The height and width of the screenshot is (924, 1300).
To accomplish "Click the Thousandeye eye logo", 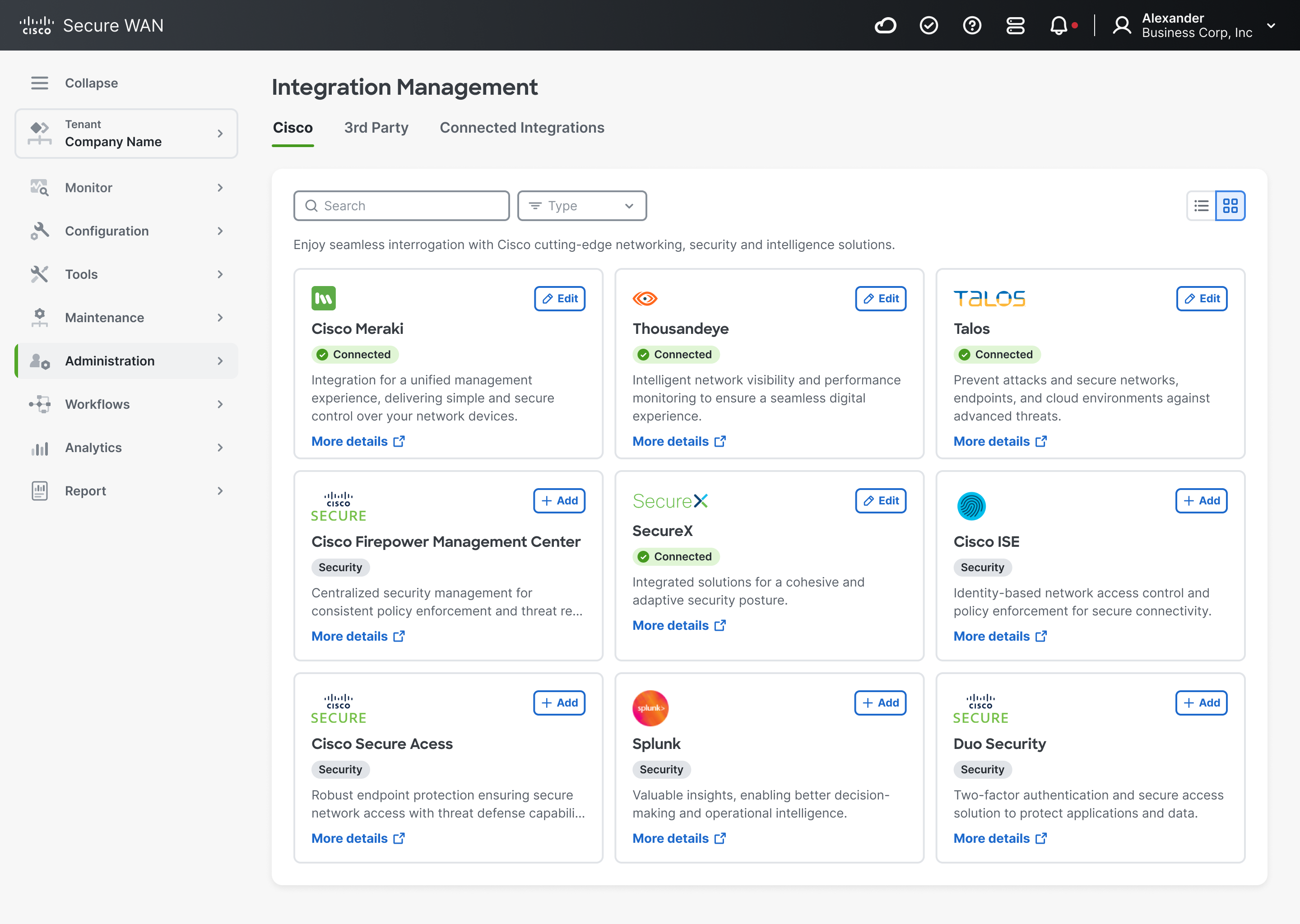I will click(645, 298).
